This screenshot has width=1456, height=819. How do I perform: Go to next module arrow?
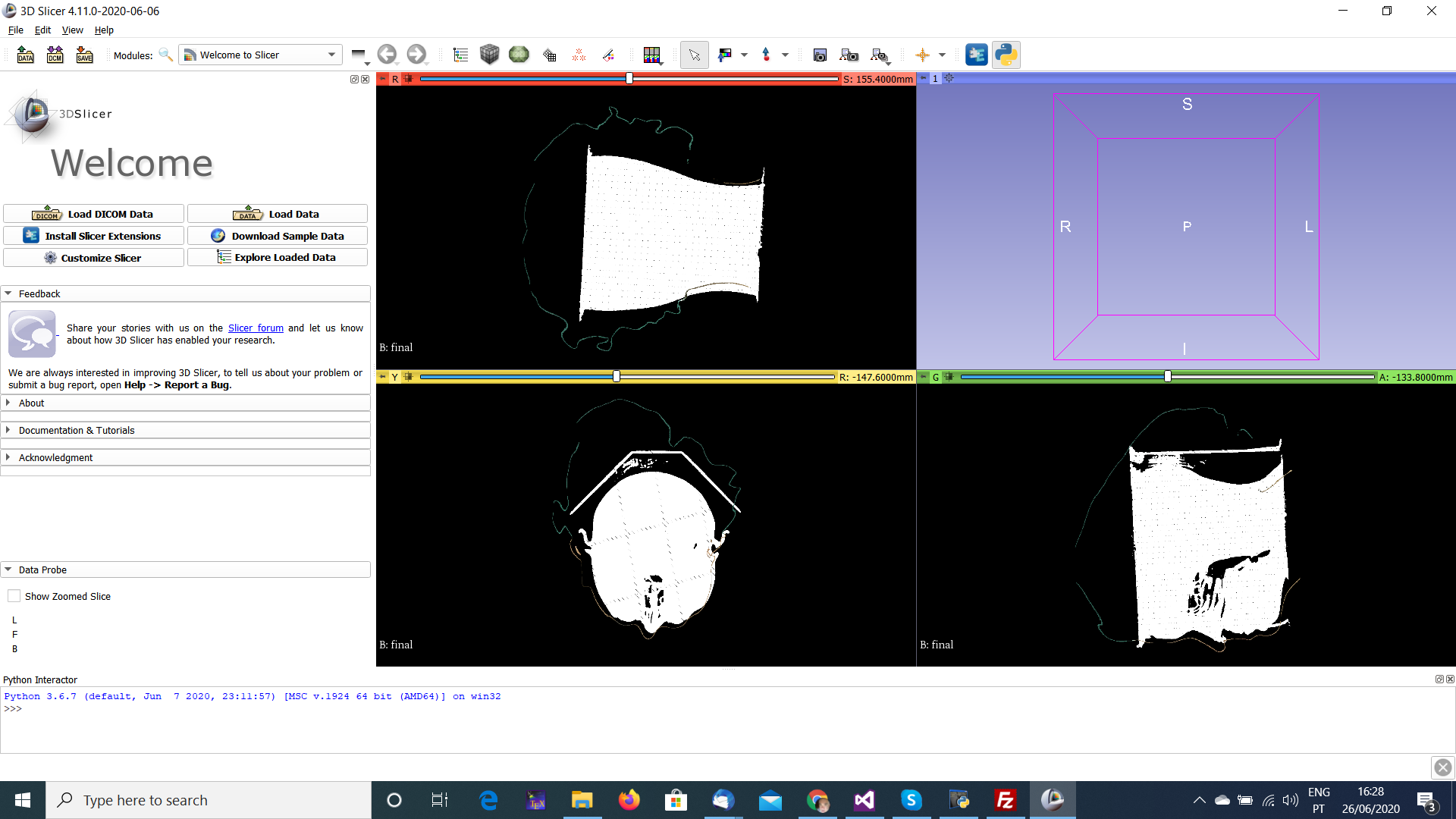tap(416, 55)
